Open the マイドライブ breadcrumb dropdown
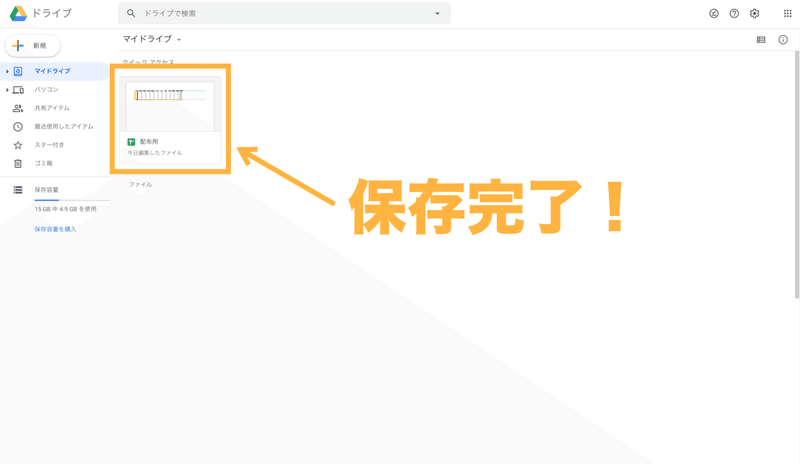The width and height of the screenshot is (800, 464). (x=152, y=39)
